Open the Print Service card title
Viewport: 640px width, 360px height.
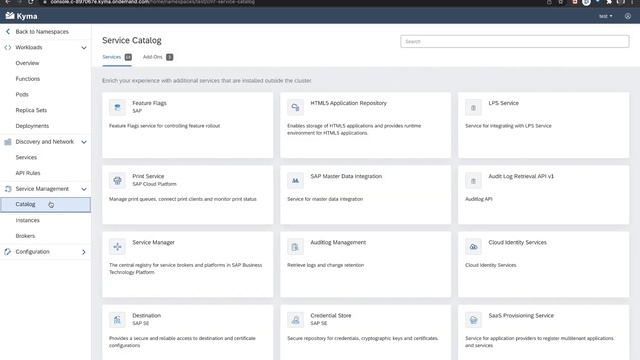click(148, 176)
